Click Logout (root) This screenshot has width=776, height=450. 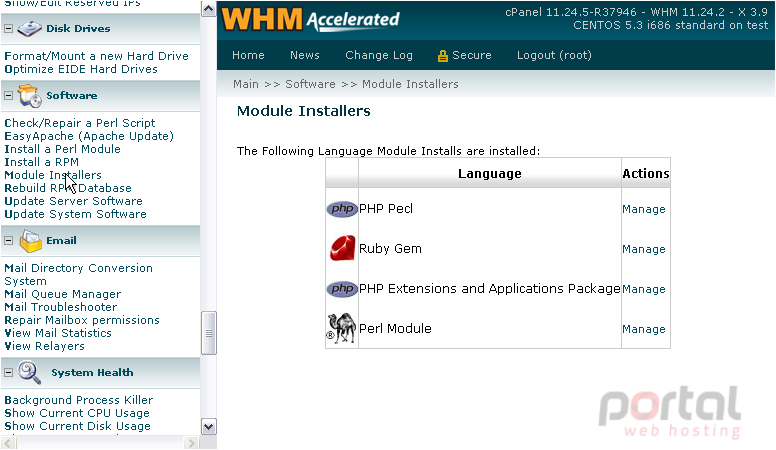554,55
